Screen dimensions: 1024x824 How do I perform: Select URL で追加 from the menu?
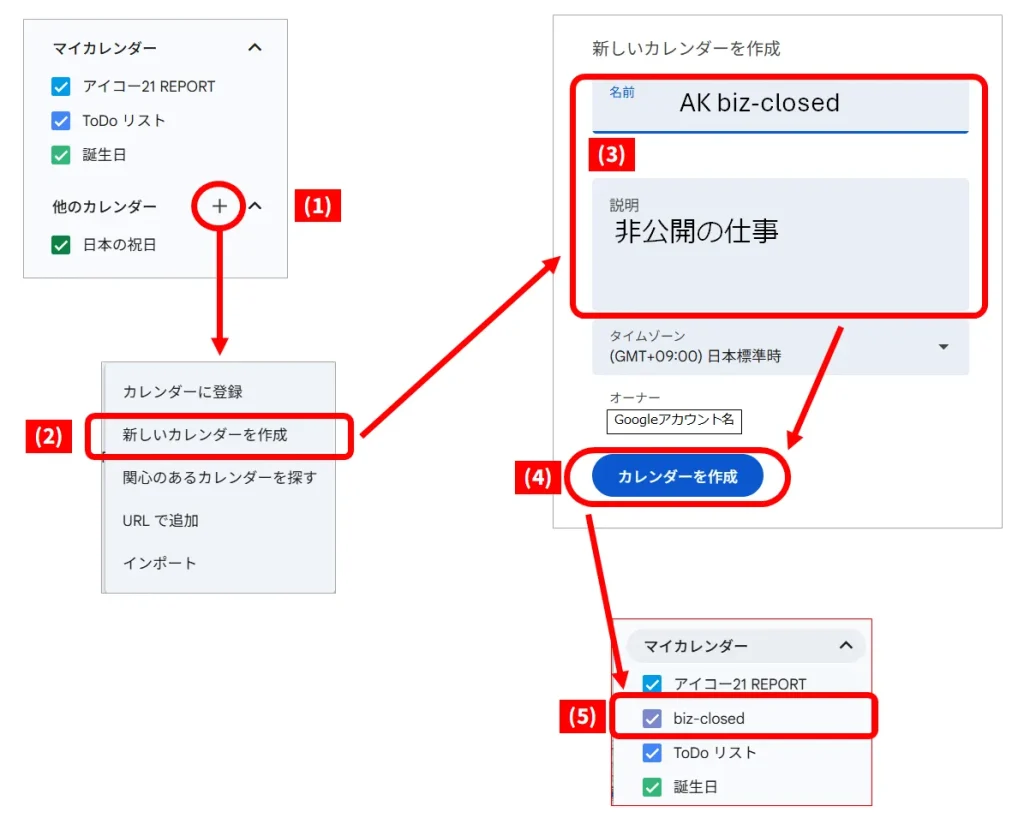point(161,521)
